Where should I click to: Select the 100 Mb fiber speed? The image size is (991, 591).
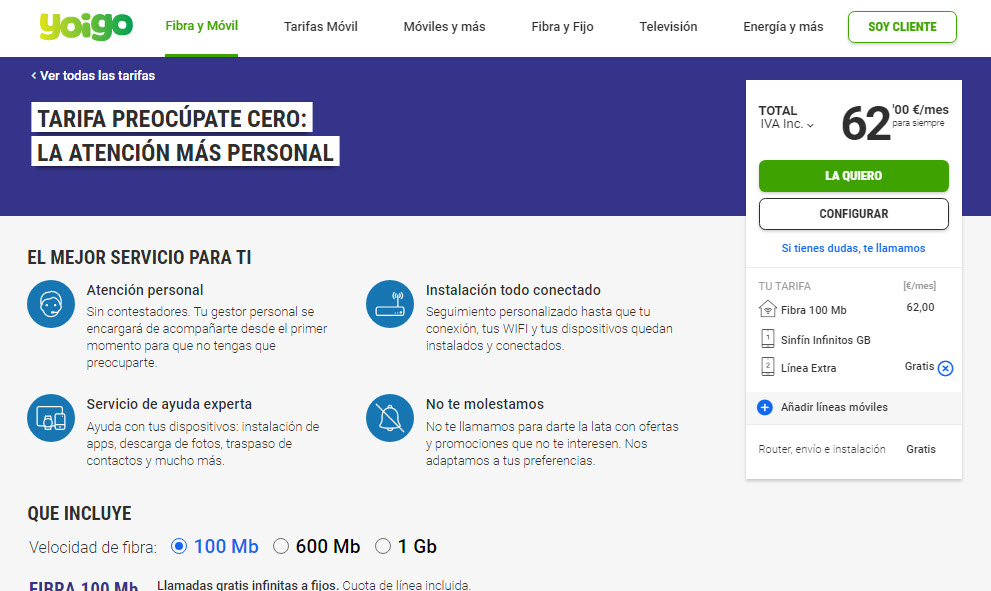[x=179, y=546]
